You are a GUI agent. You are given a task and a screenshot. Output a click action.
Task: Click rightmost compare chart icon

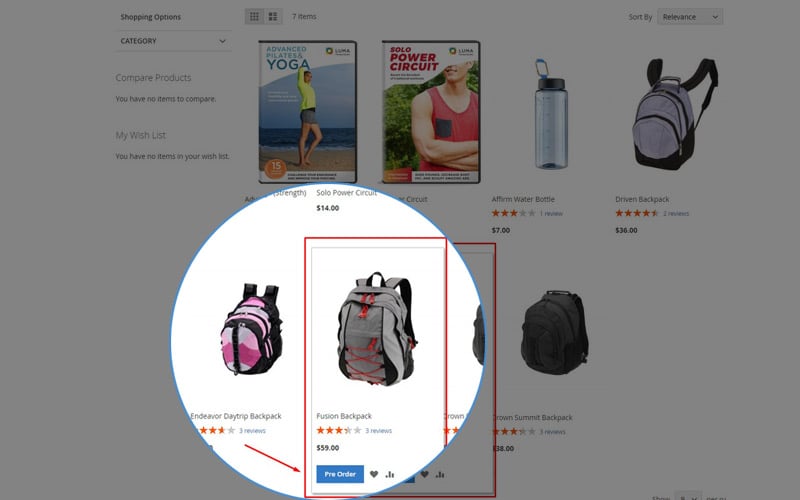point(440,474)
